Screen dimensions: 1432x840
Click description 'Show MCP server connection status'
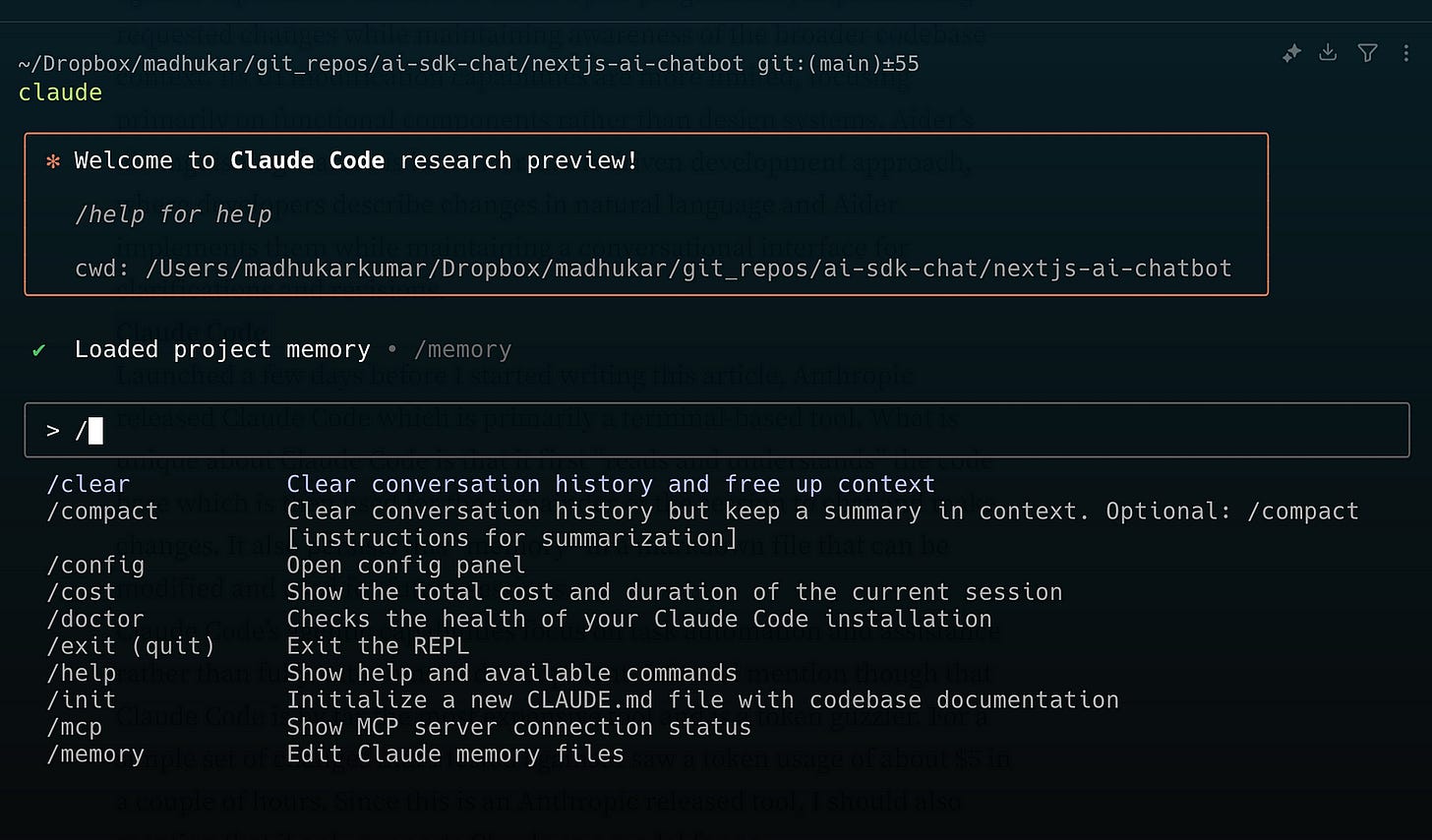(519, 727)
